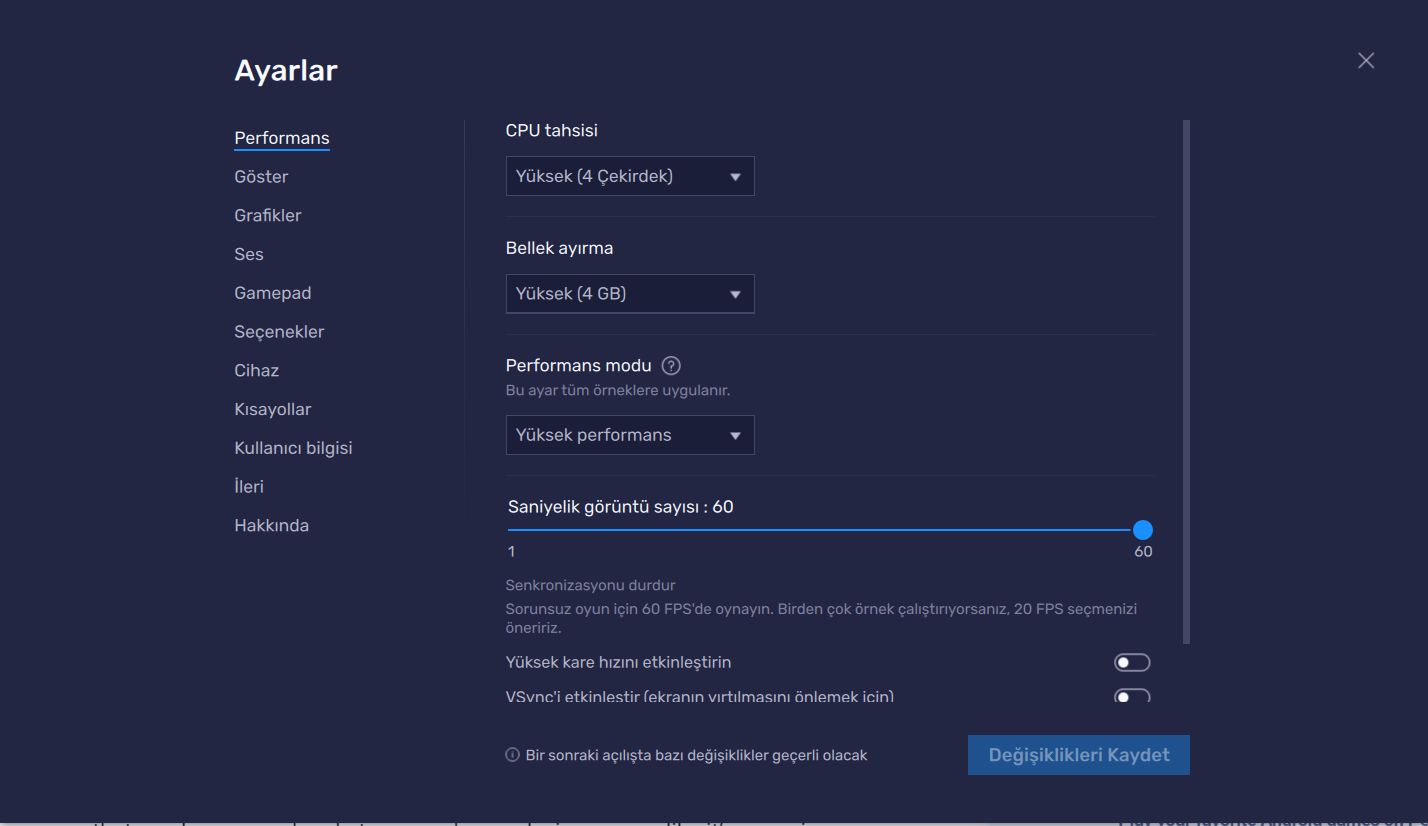Click the Saniyelik görüntü sayısı : 60 label
1428x826 pixels.
click(x=621, y=507)
